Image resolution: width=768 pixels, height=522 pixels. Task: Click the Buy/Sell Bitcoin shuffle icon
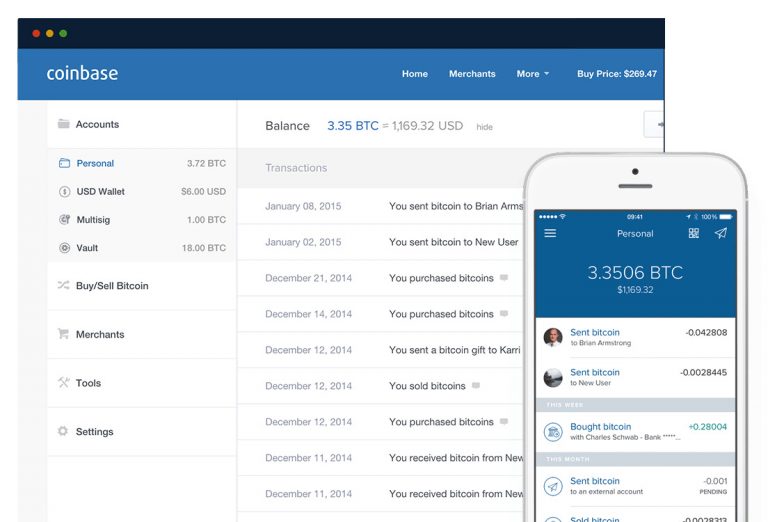[63, 285]
